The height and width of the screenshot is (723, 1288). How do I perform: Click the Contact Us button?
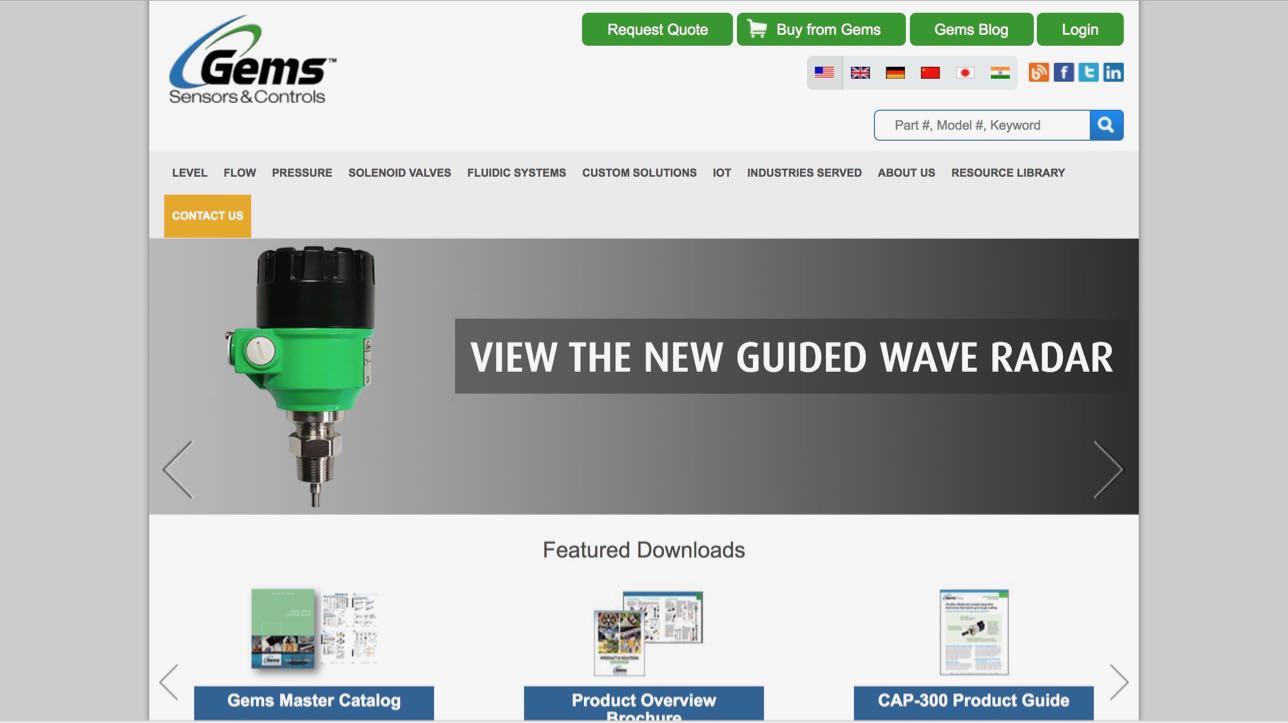[207, 216]
